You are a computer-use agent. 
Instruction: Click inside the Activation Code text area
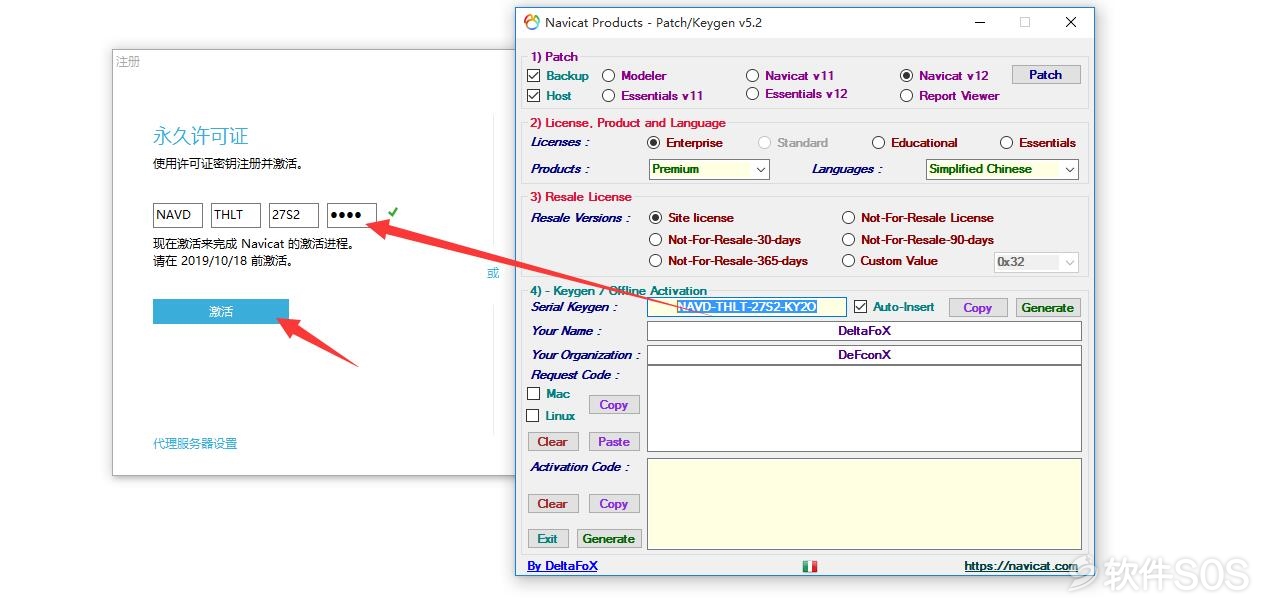(864, 503)
